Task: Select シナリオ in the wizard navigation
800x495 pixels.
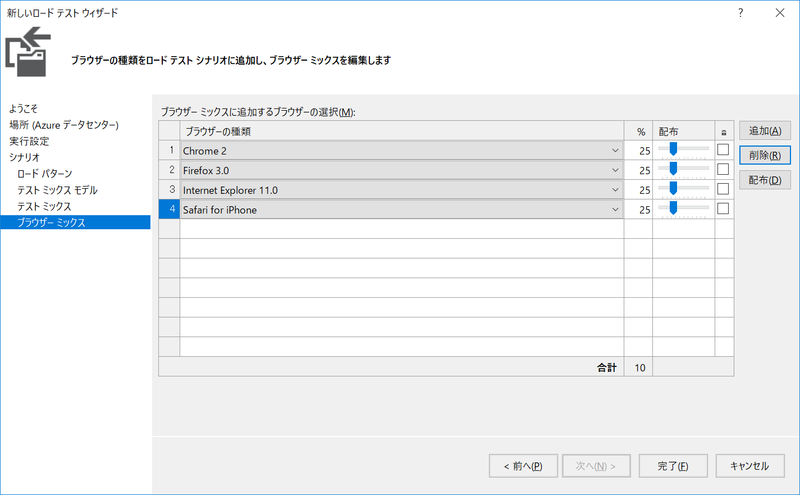Action: pyautogui.click(x=24, y=157)
